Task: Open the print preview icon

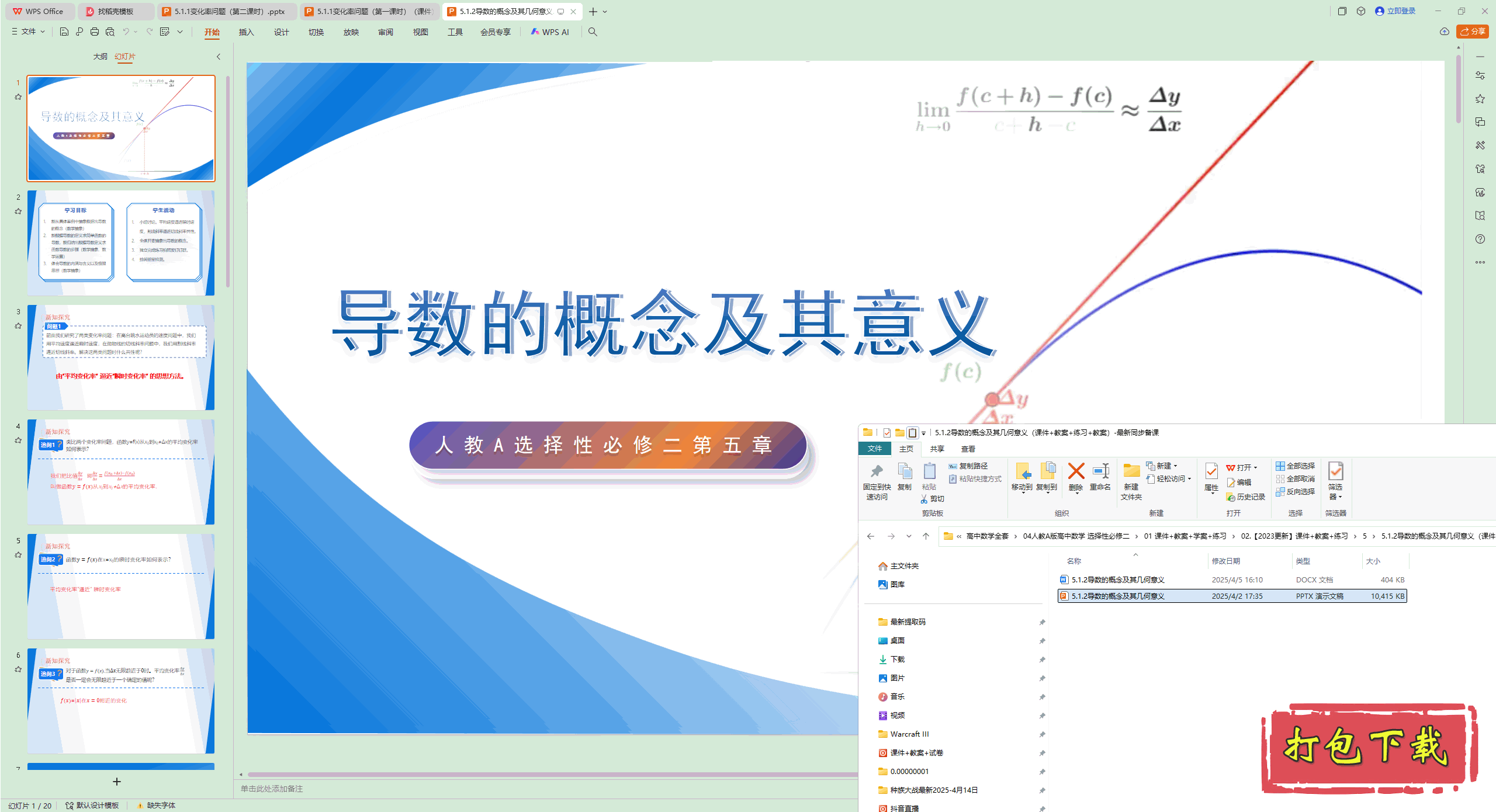Action: point(110,32)
